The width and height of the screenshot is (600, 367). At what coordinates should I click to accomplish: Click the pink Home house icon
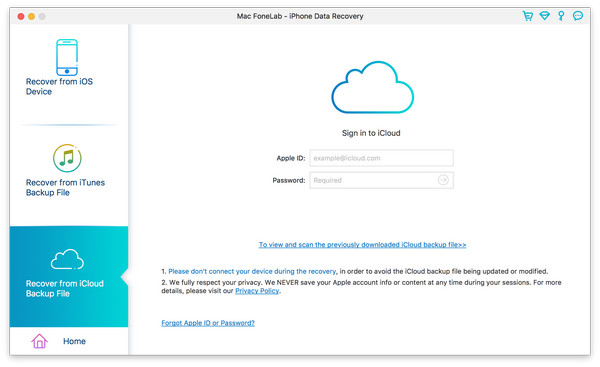point(39,341)
